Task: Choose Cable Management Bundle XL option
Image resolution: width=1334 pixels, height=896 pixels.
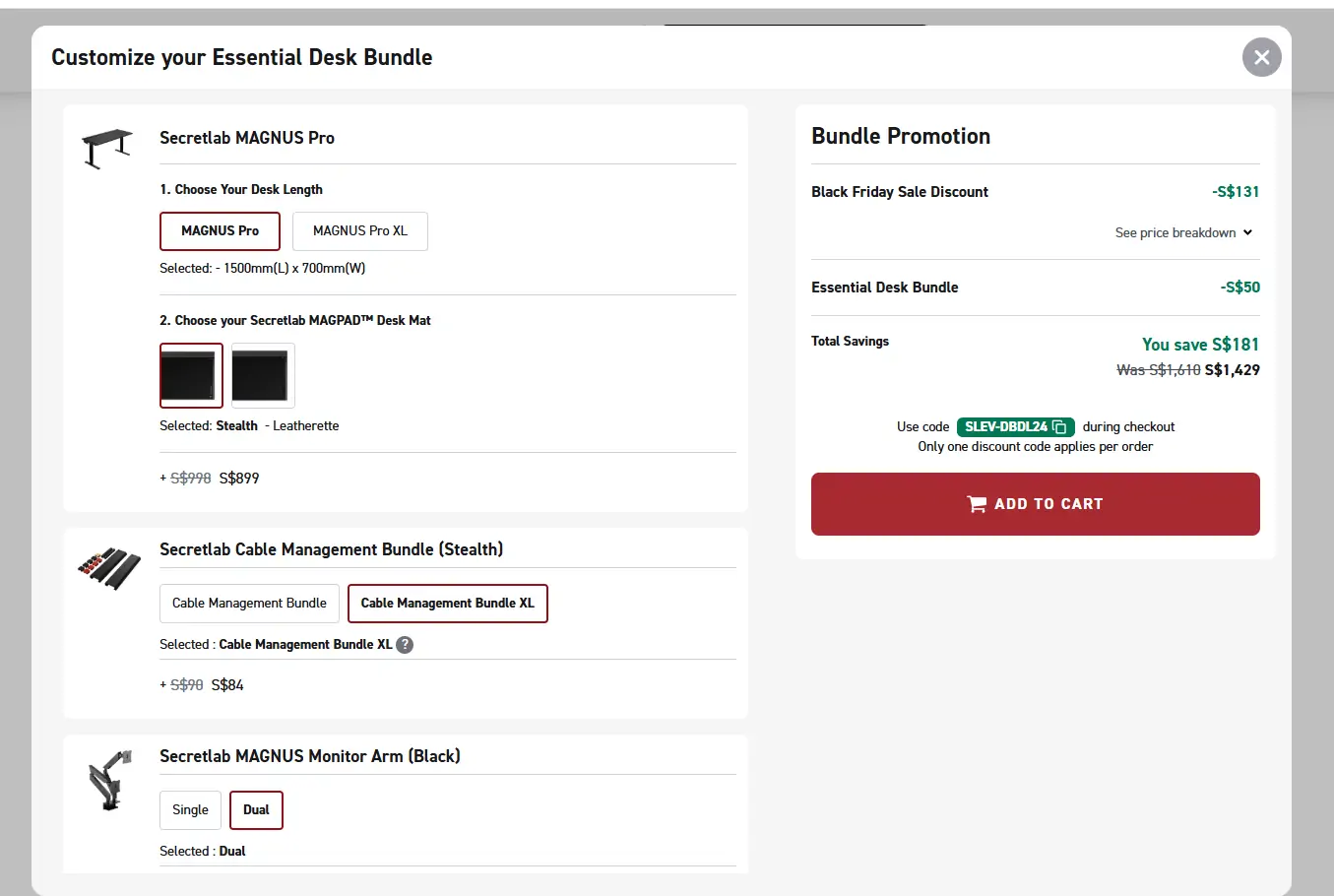Action: pos(447,604)
